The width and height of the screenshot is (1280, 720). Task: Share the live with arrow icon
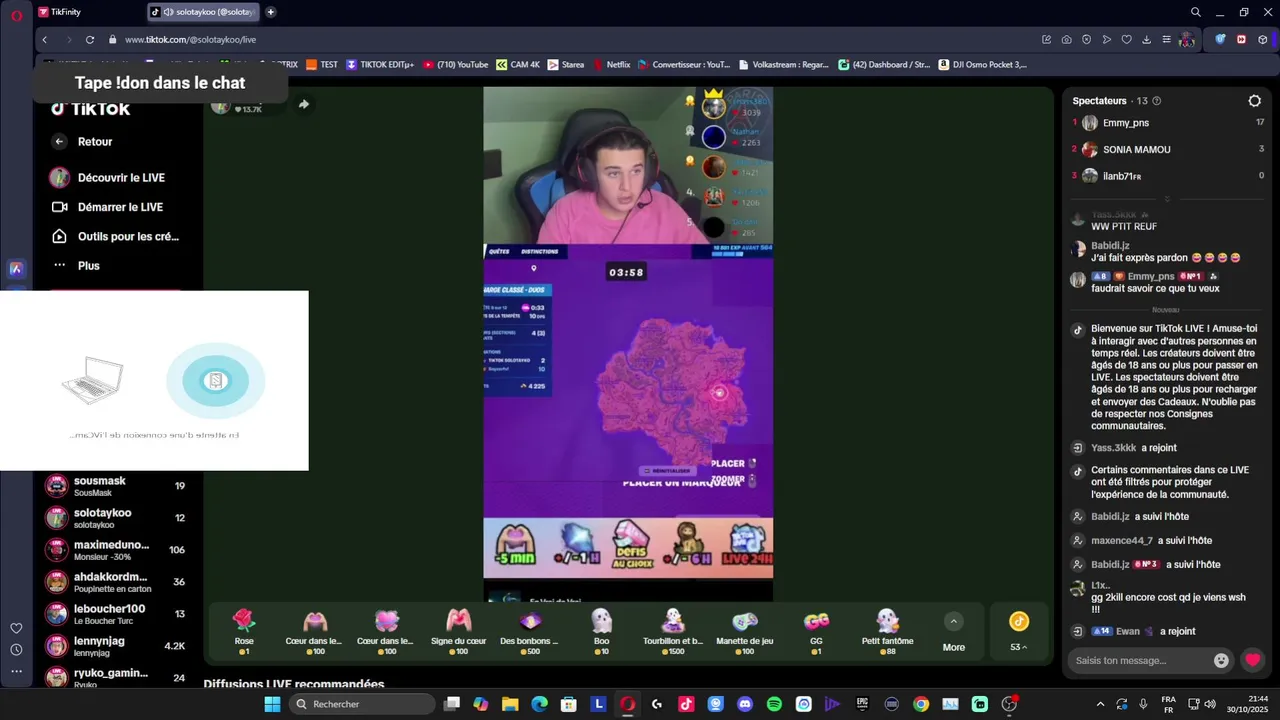tap(303, 104)
